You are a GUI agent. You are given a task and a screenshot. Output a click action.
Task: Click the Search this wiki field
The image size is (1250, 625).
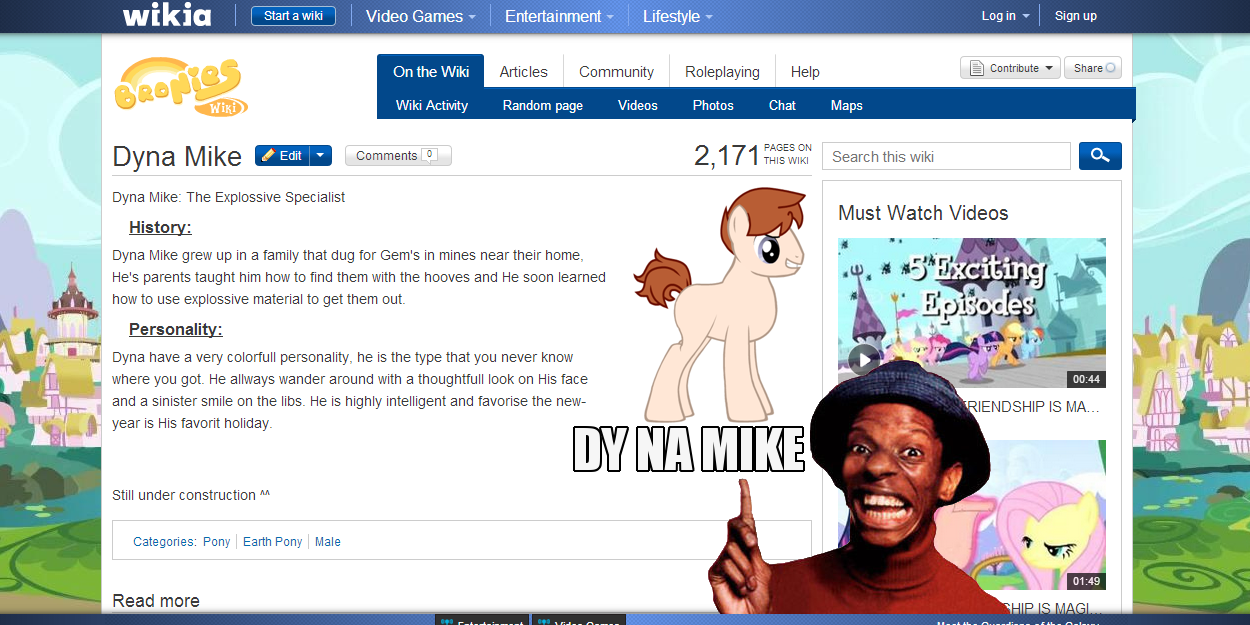945,156
